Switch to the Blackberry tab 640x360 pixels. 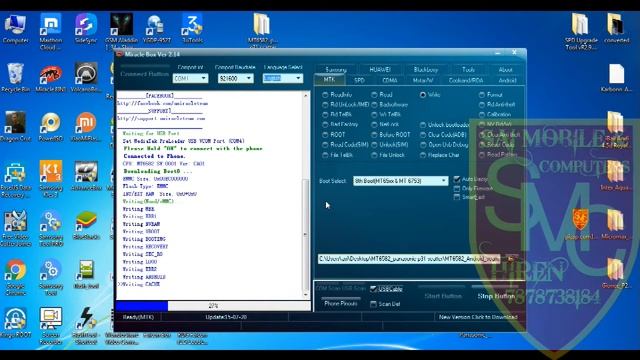tap(426, 70)
